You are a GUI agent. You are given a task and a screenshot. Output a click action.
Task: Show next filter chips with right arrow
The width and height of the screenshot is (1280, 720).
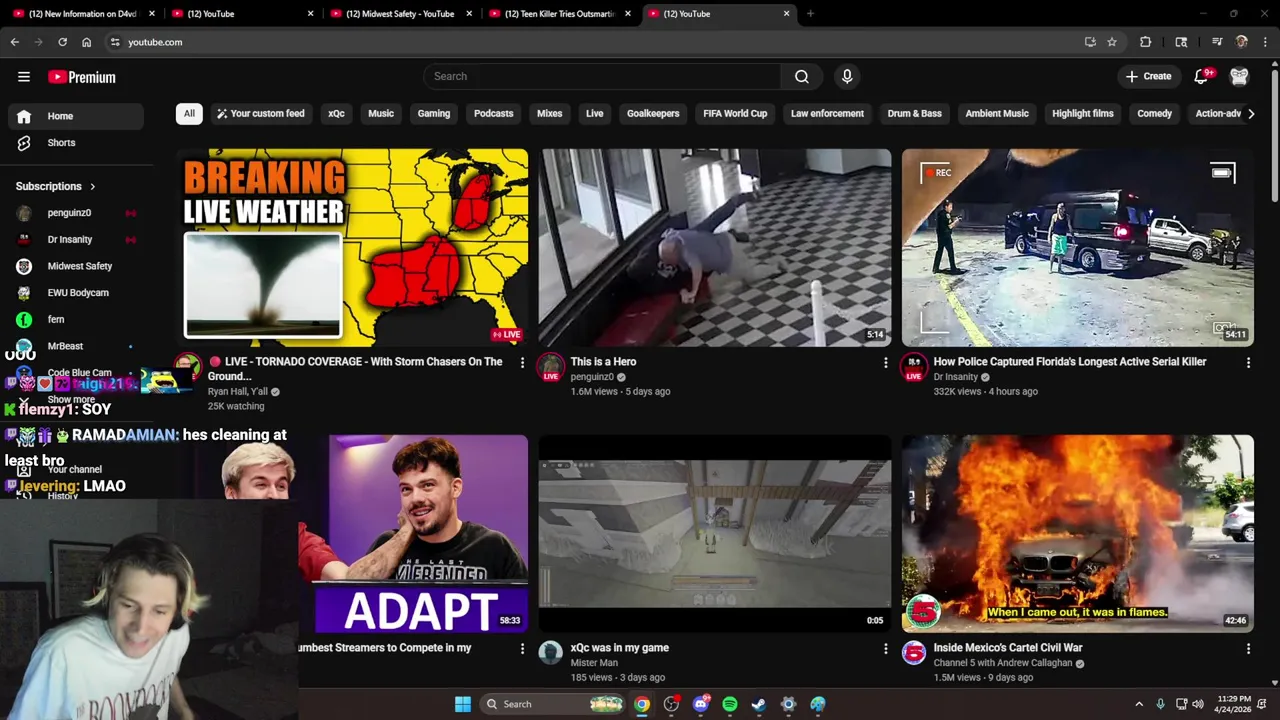(1250, 113)
